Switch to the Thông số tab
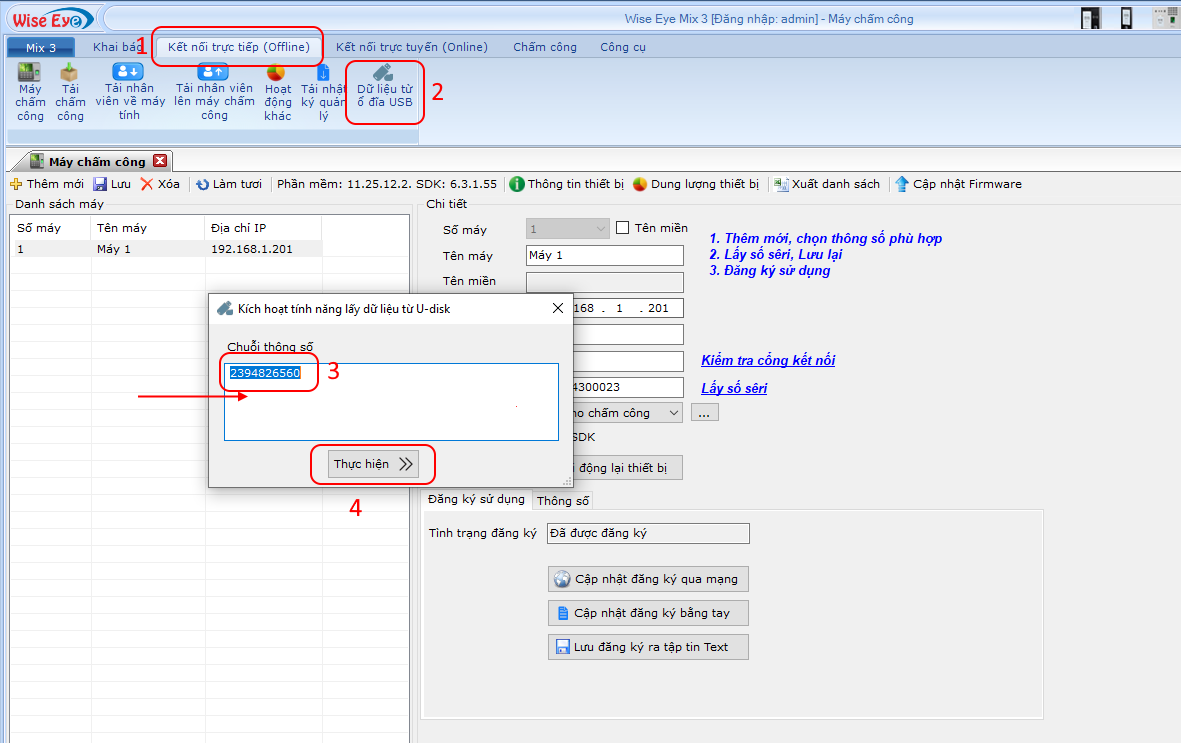 point(563,501)
